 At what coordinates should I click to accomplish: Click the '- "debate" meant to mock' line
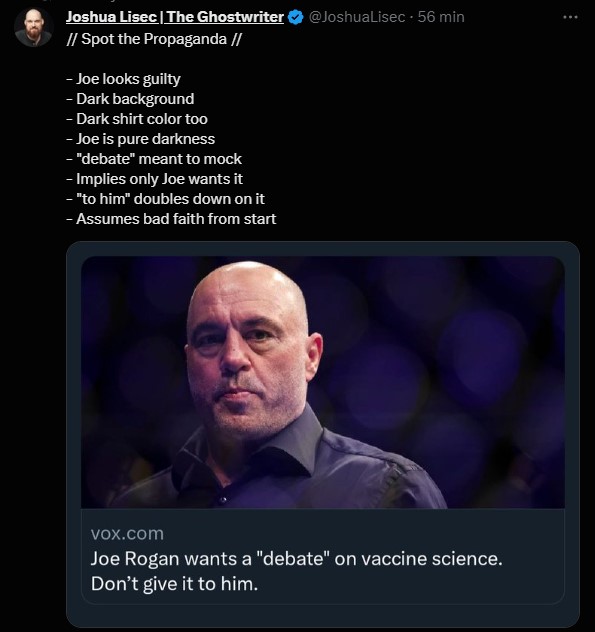(154, 159)
